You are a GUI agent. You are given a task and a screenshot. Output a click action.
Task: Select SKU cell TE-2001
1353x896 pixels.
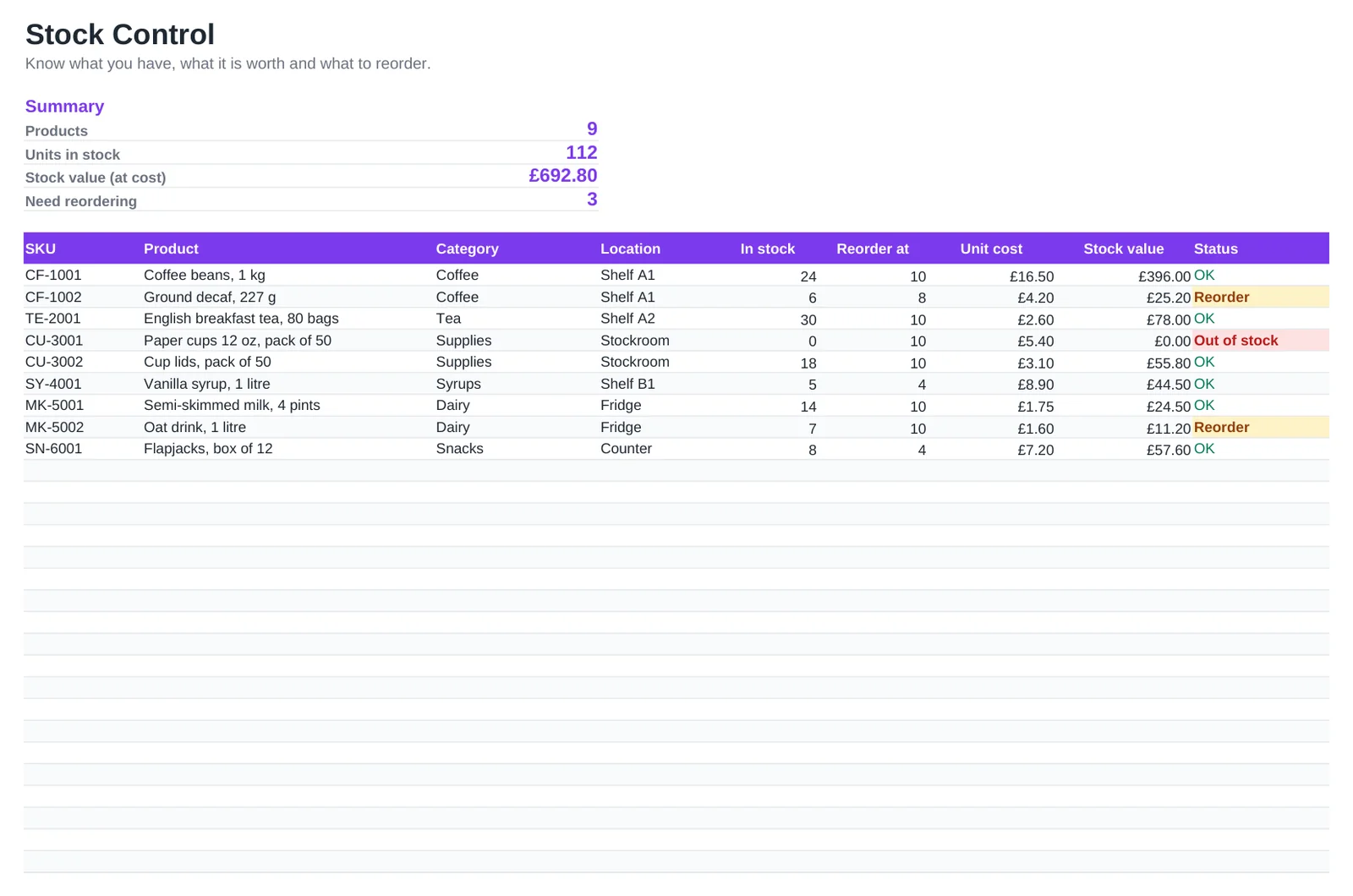[x=53, y=318]
